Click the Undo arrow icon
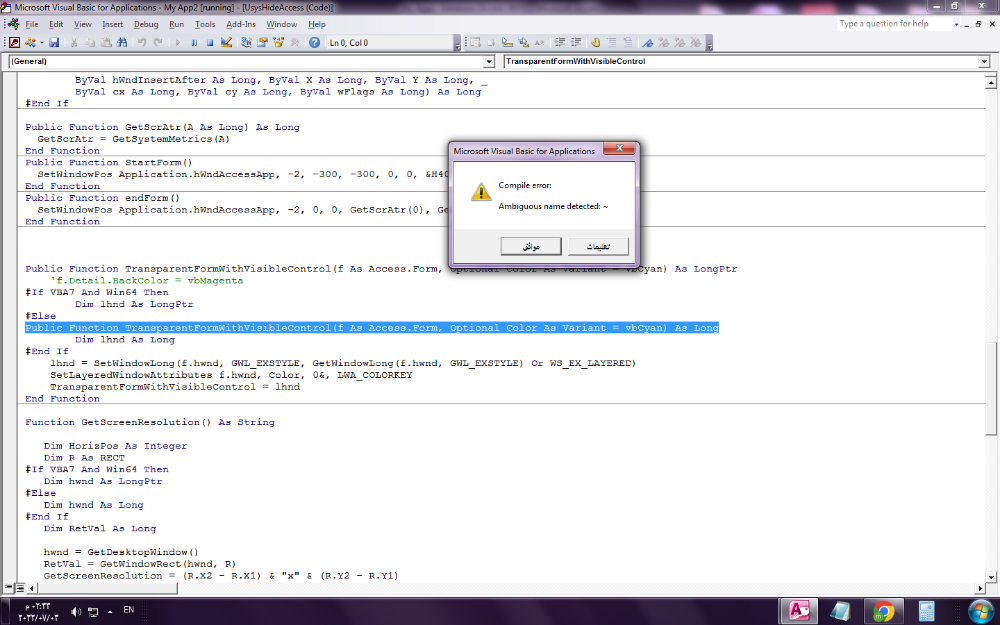 pyautogui.click(x=142, y=43)
